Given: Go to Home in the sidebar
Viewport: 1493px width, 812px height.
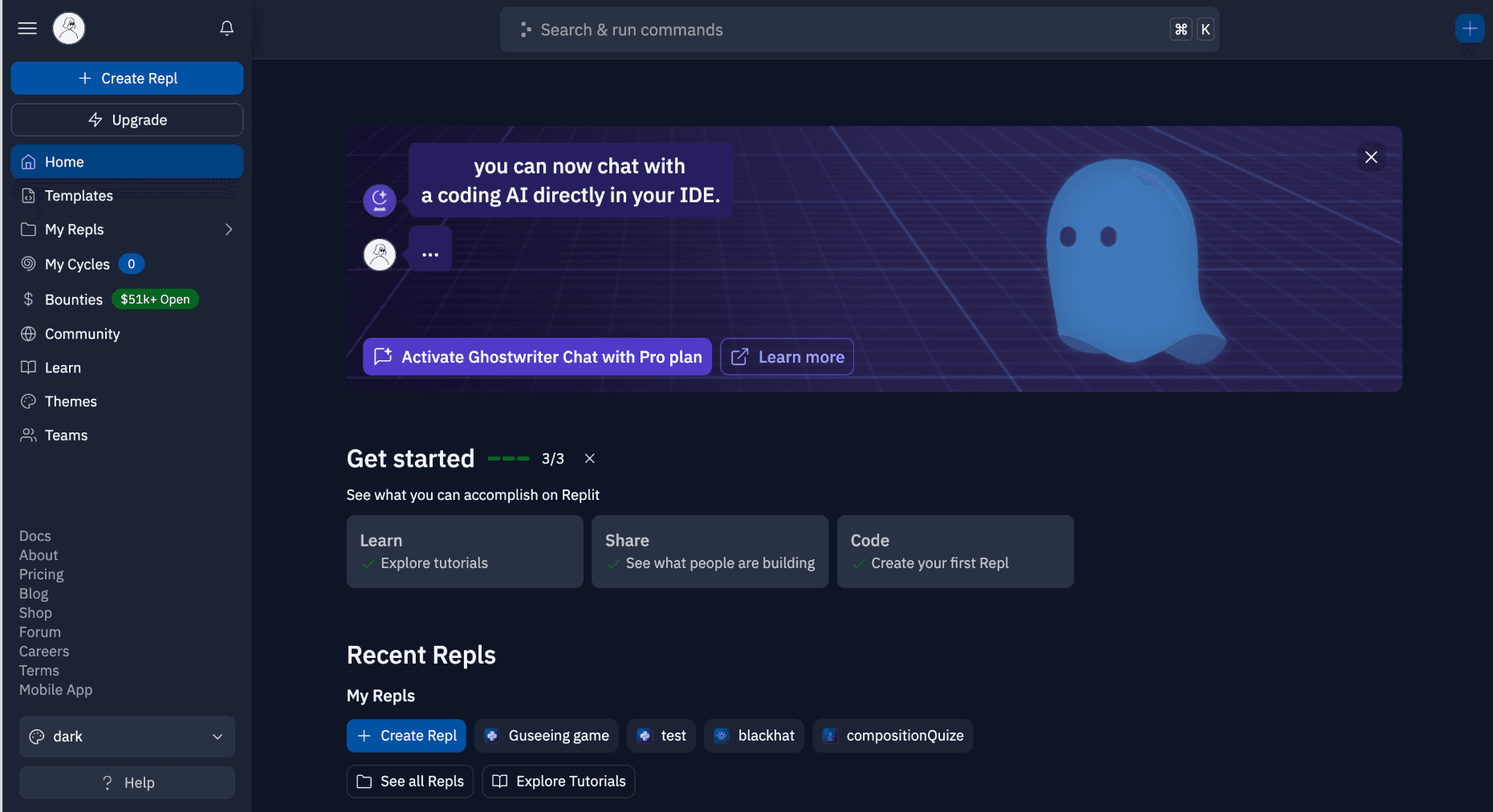Looking at the screenshot, I should (x=127, y=161).
